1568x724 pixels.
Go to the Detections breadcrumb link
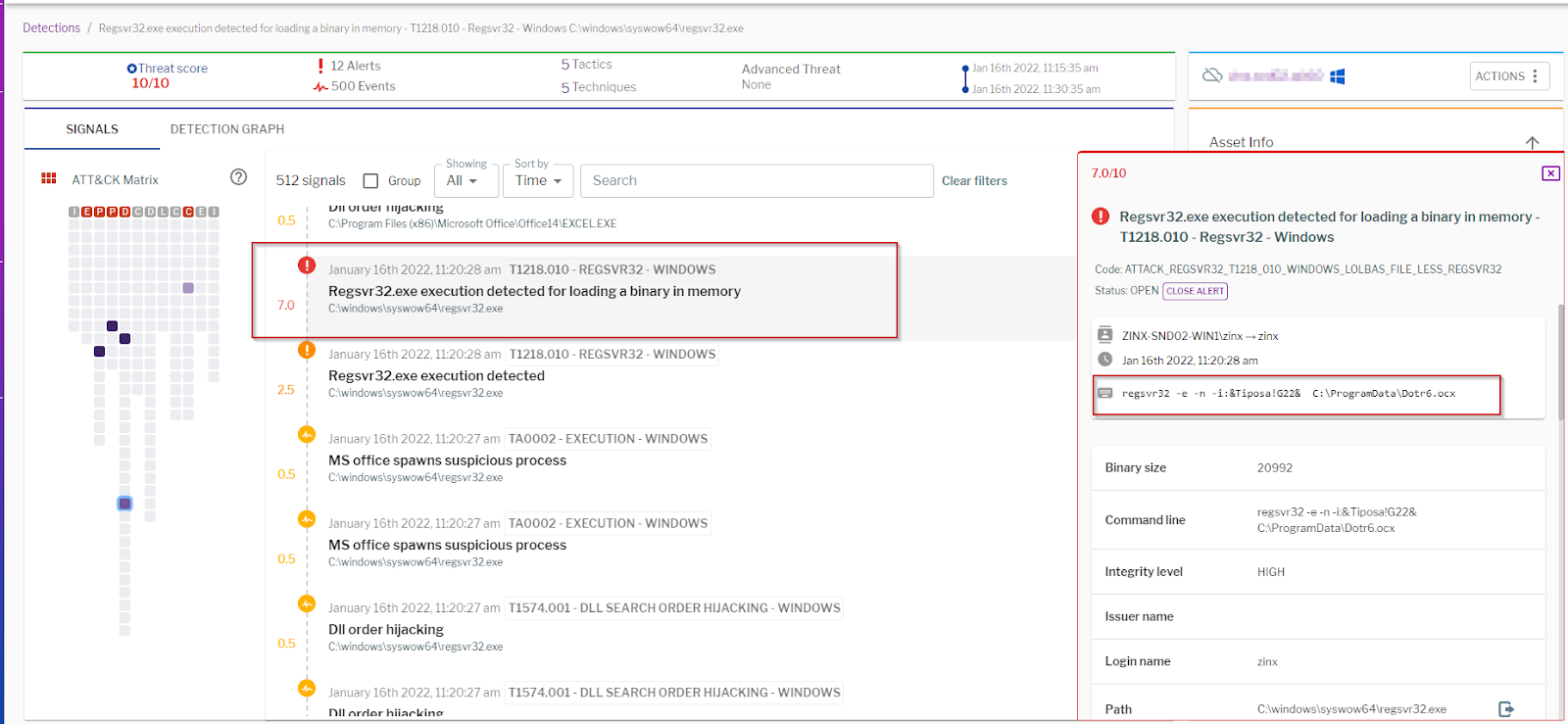pyautogui.click(x=52, y=28)
